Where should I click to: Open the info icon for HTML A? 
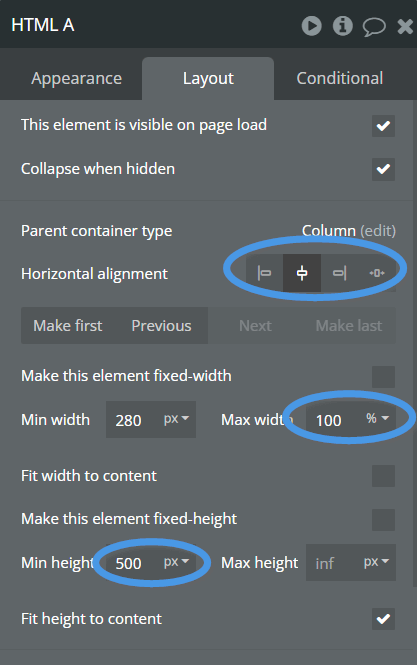[342, 26]
